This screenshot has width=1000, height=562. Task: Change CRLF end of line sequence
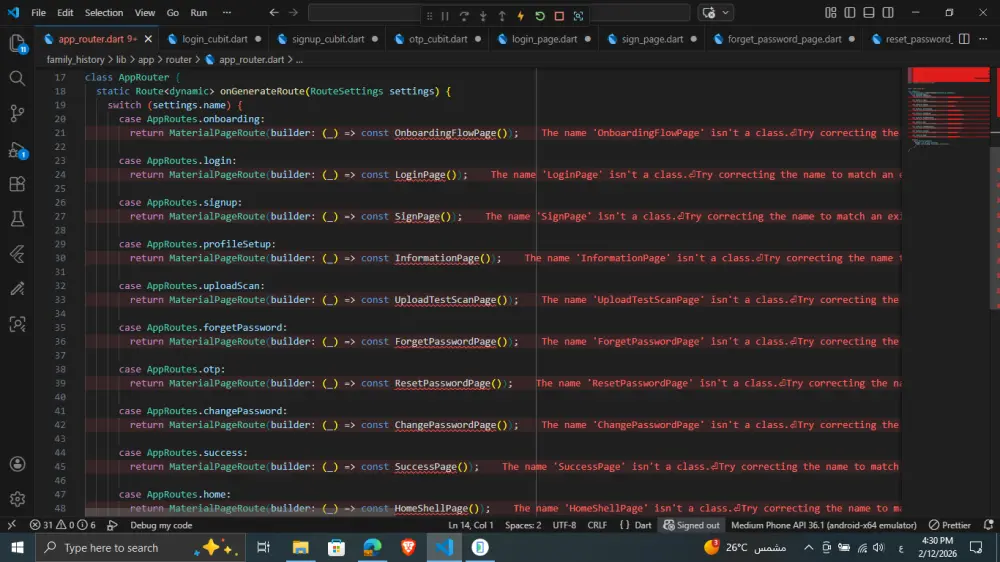pos(597,525)
